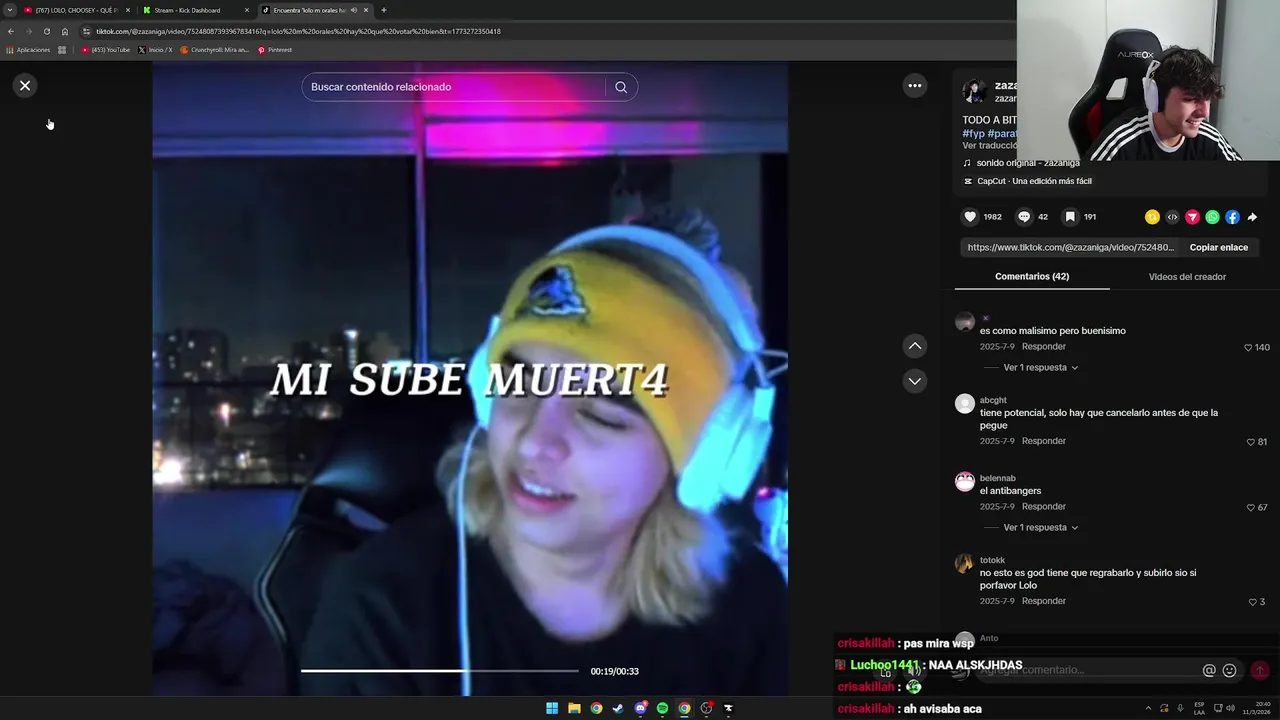Open Steam from the taskbar
The image size is (1280, 720).
tap(618, 708)
